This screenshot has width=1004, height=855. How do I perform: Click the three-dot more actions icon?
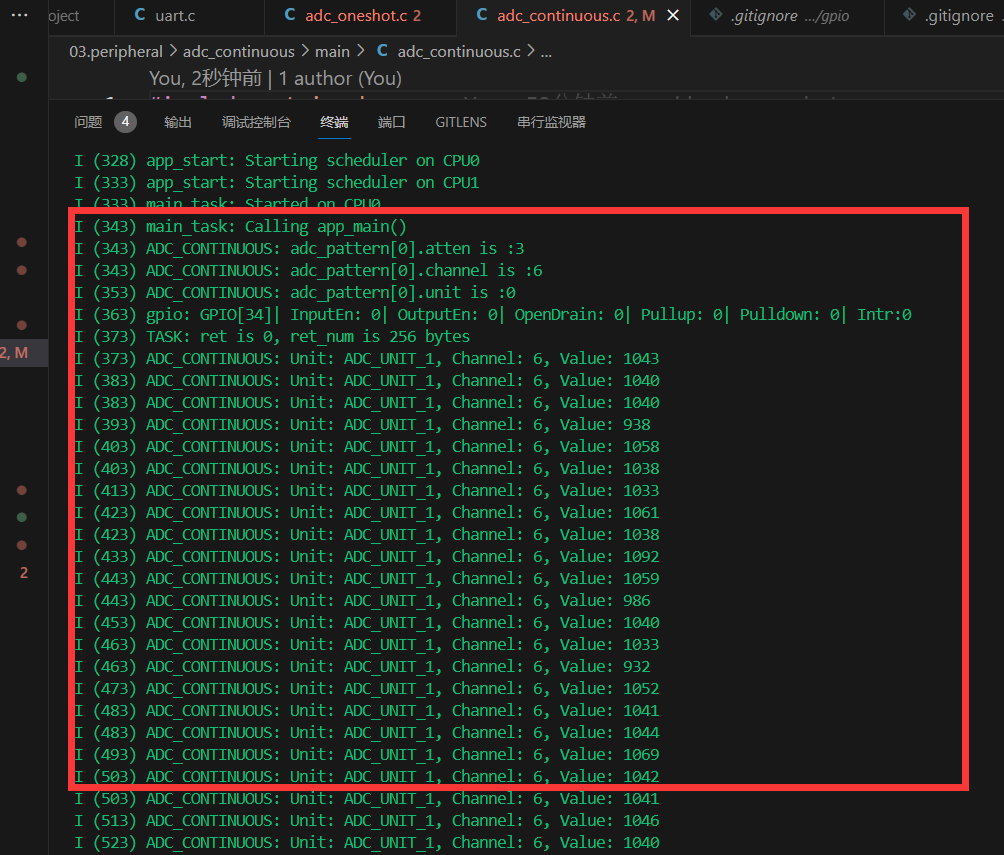click(19, 15)
